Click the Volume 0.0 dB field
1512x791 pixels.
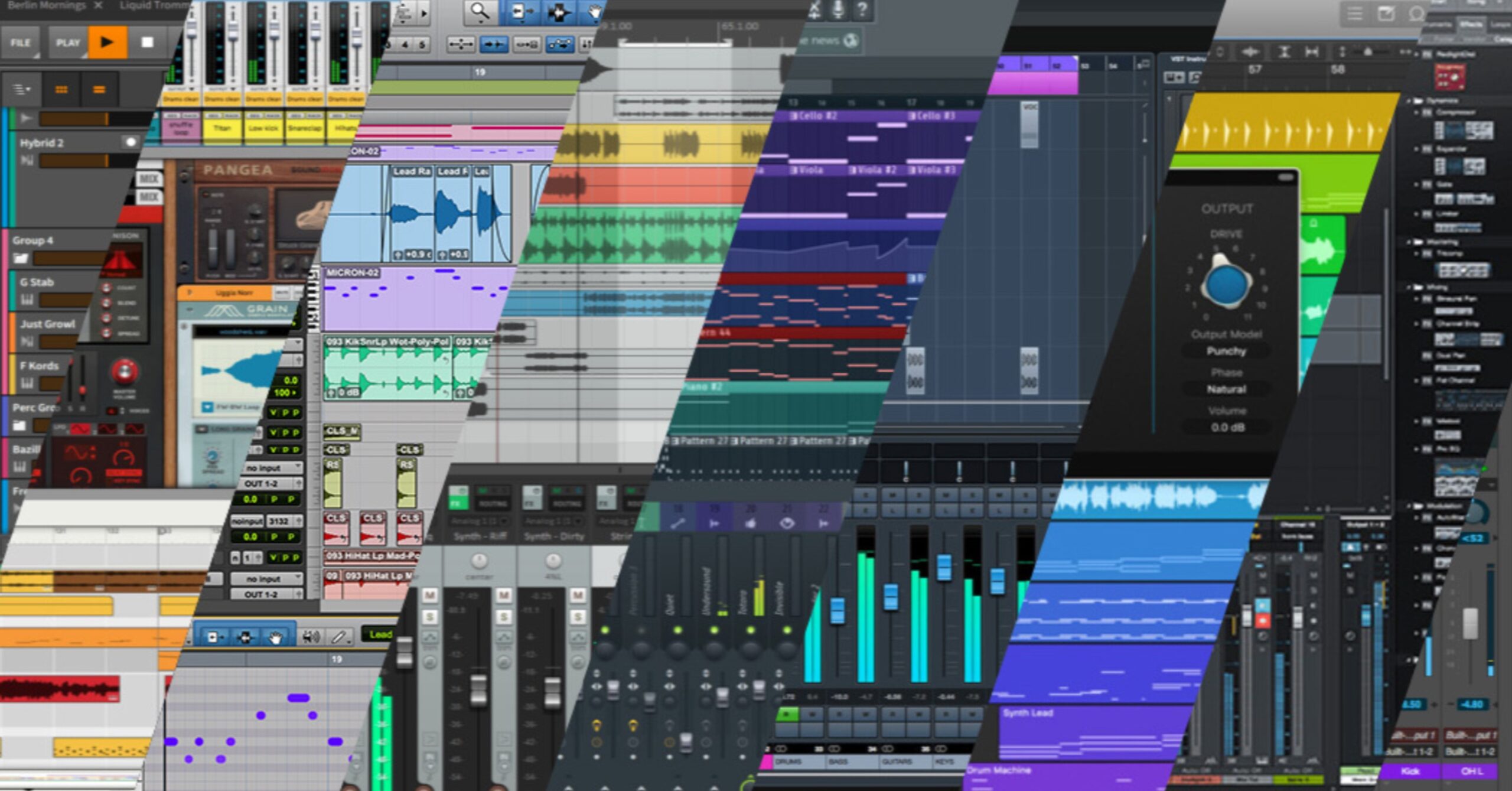(1227, 427)
